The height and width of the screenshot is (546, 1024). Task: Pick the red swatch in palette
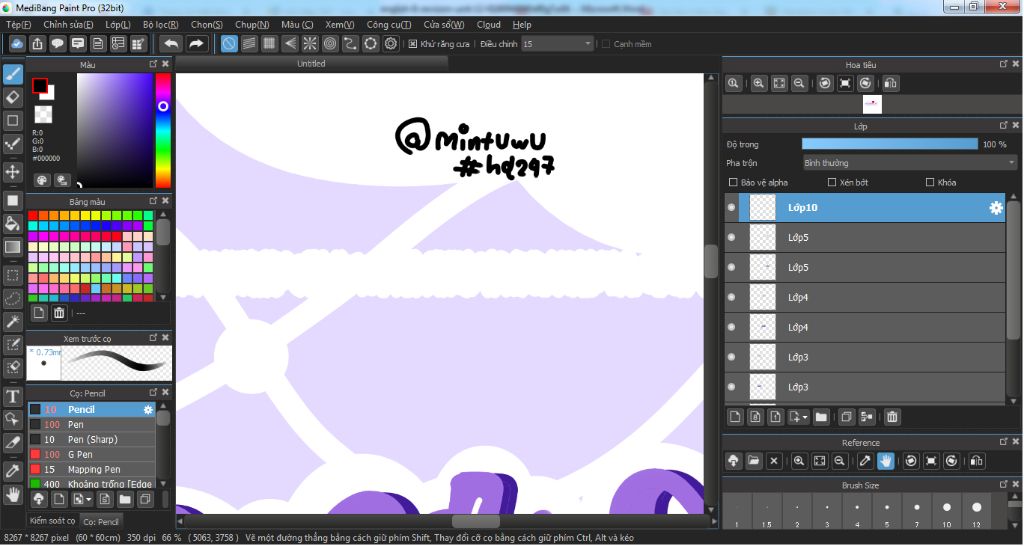(33, 216)
